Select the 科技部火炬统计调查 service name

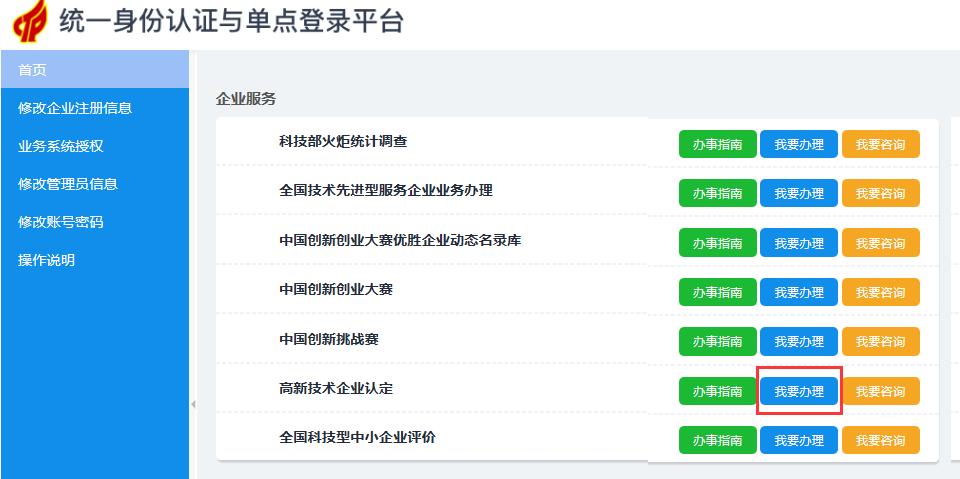pyautogui.click(x=343, y=141)
